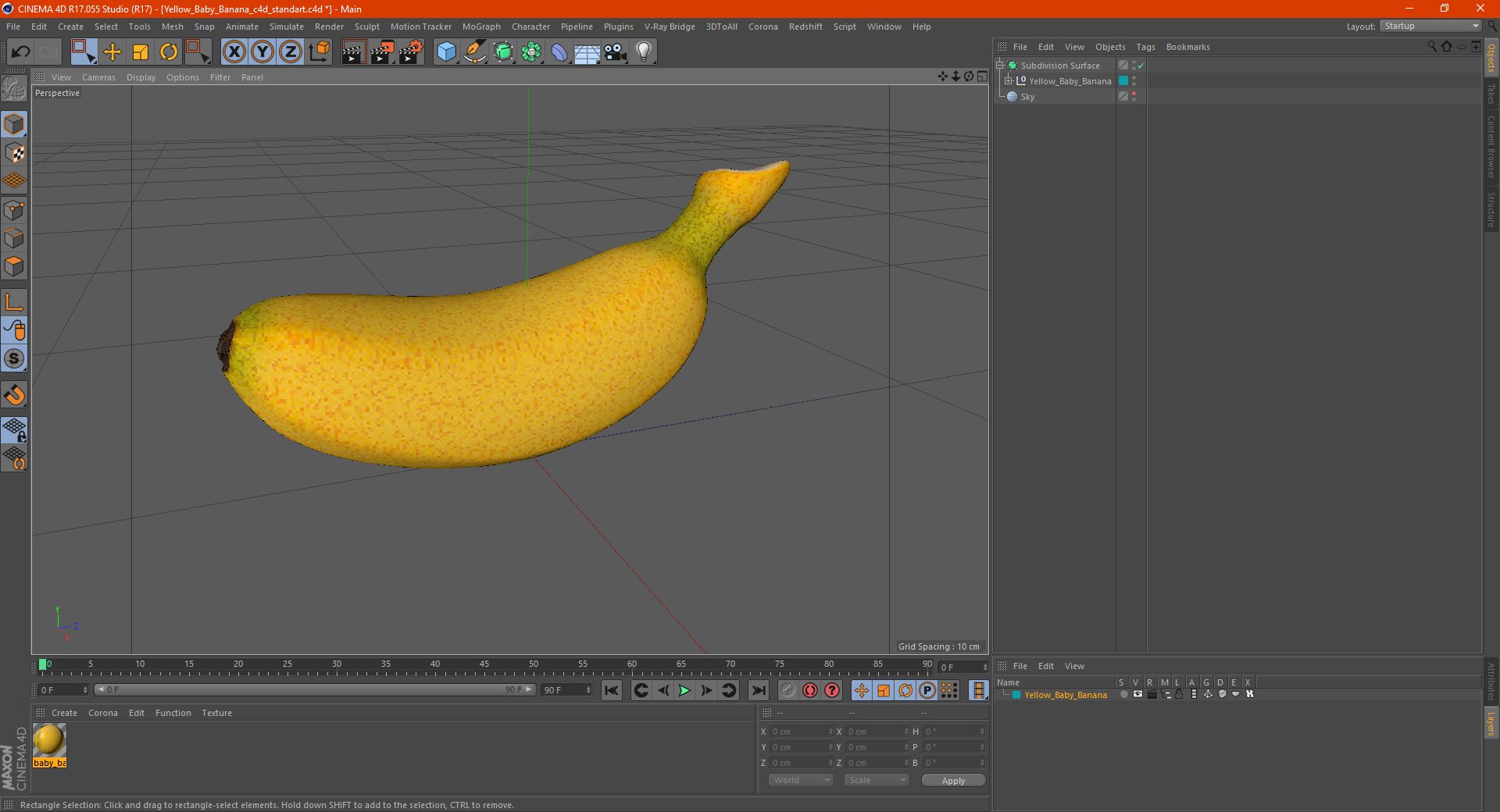This screenshot has width=1500, height=812.
Task: Toggle Sky visibility dots
Action: click(x=1134, y=97)
